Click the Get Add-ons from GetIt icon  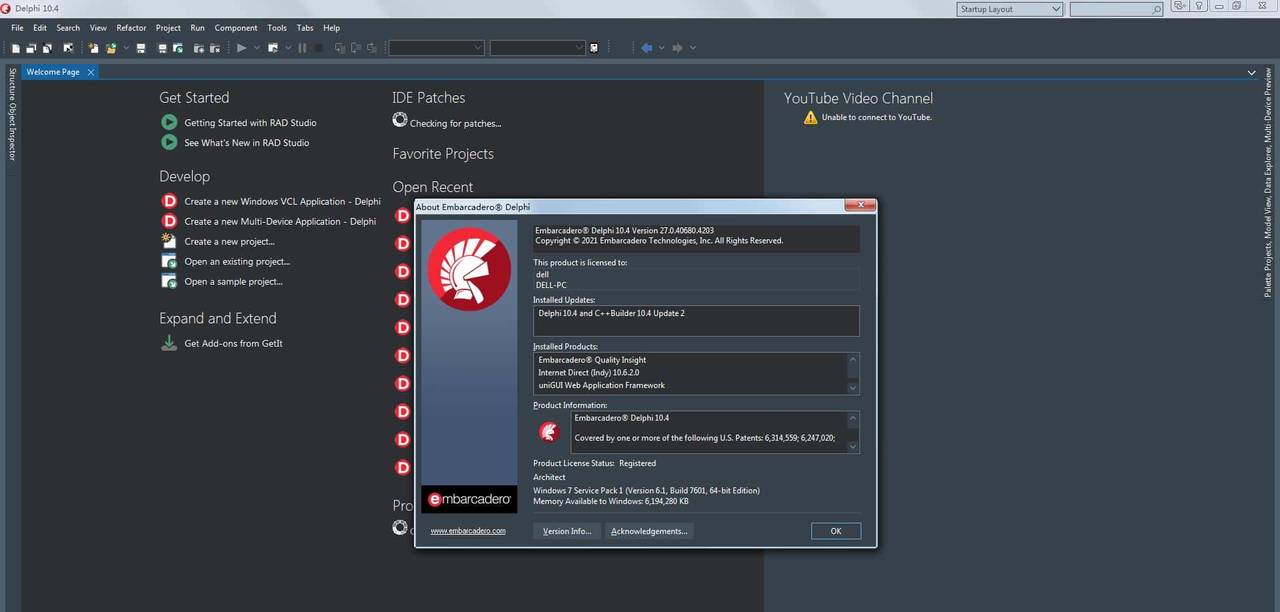(x=169, y=343)
